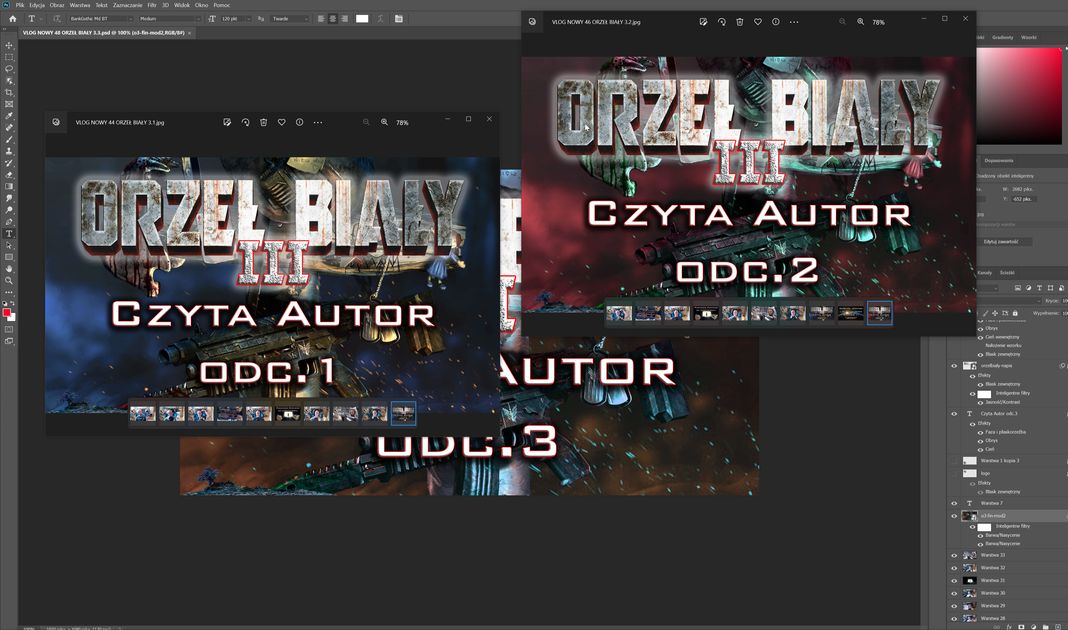1068x630 pixels.
Task: Hide the orzelbialy-napis layer
Action: point(954,366)
